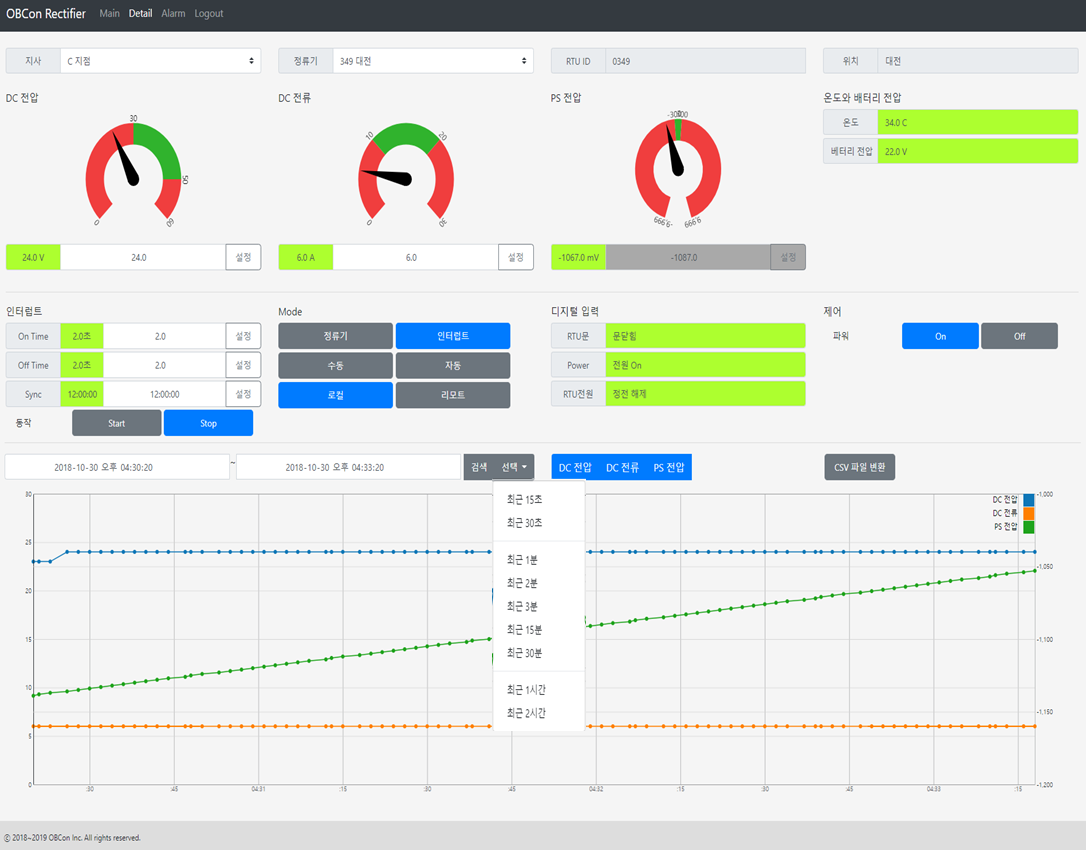This screenshot has height=850, width=1086.
Task: Choose 최근 2분 from the range menu
Action: coord(538,583)
